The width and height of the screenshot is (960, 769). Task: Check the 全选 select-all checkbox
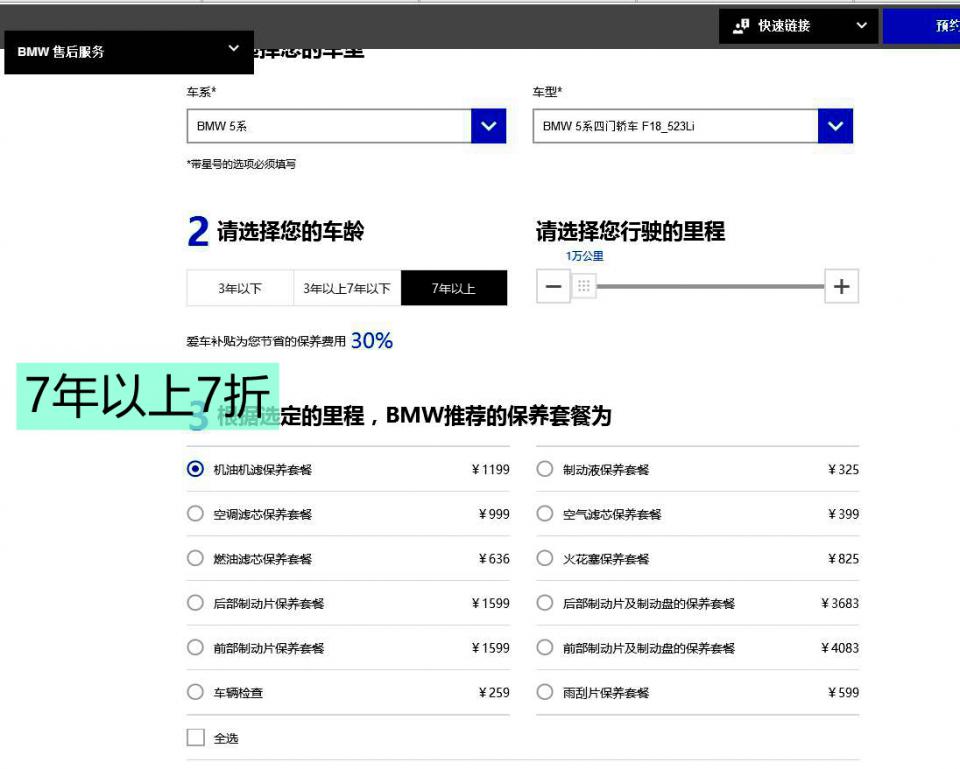(195, 737)
